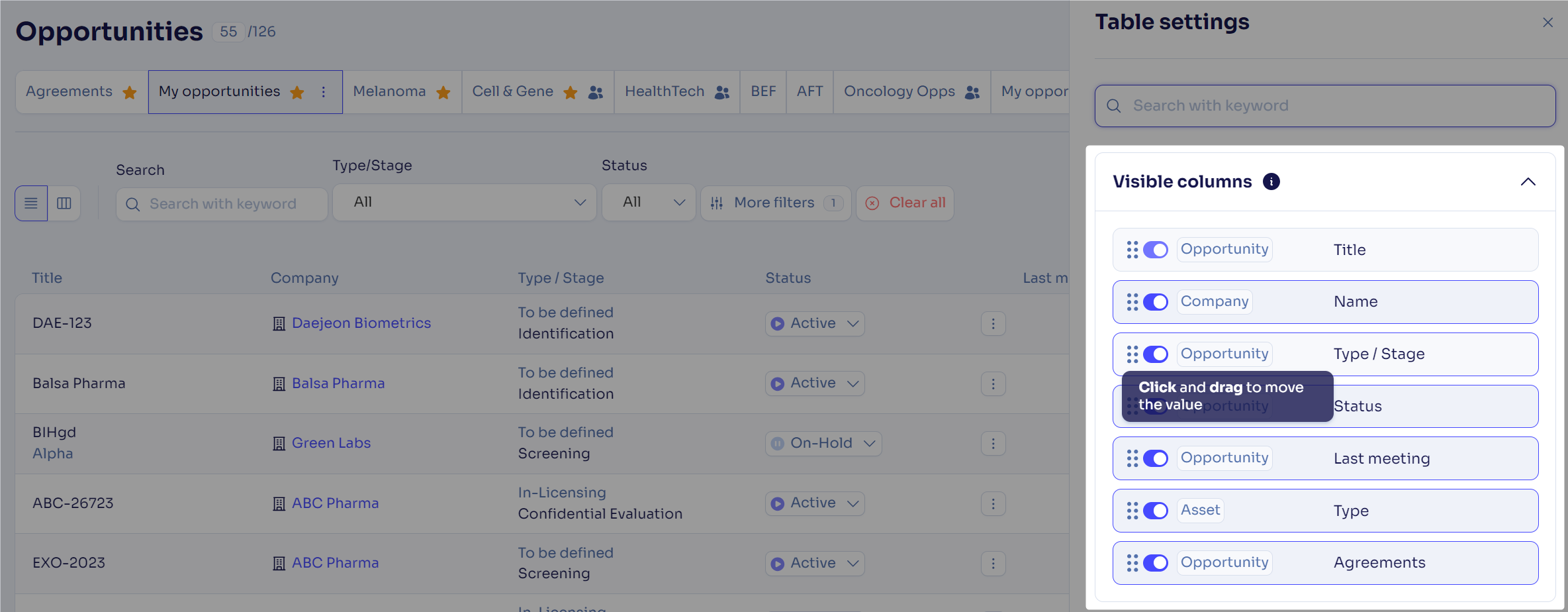Screen dimensions: 1568x612
Task: Open the Type/Stage filter dropdown
Action: [465, 203]
